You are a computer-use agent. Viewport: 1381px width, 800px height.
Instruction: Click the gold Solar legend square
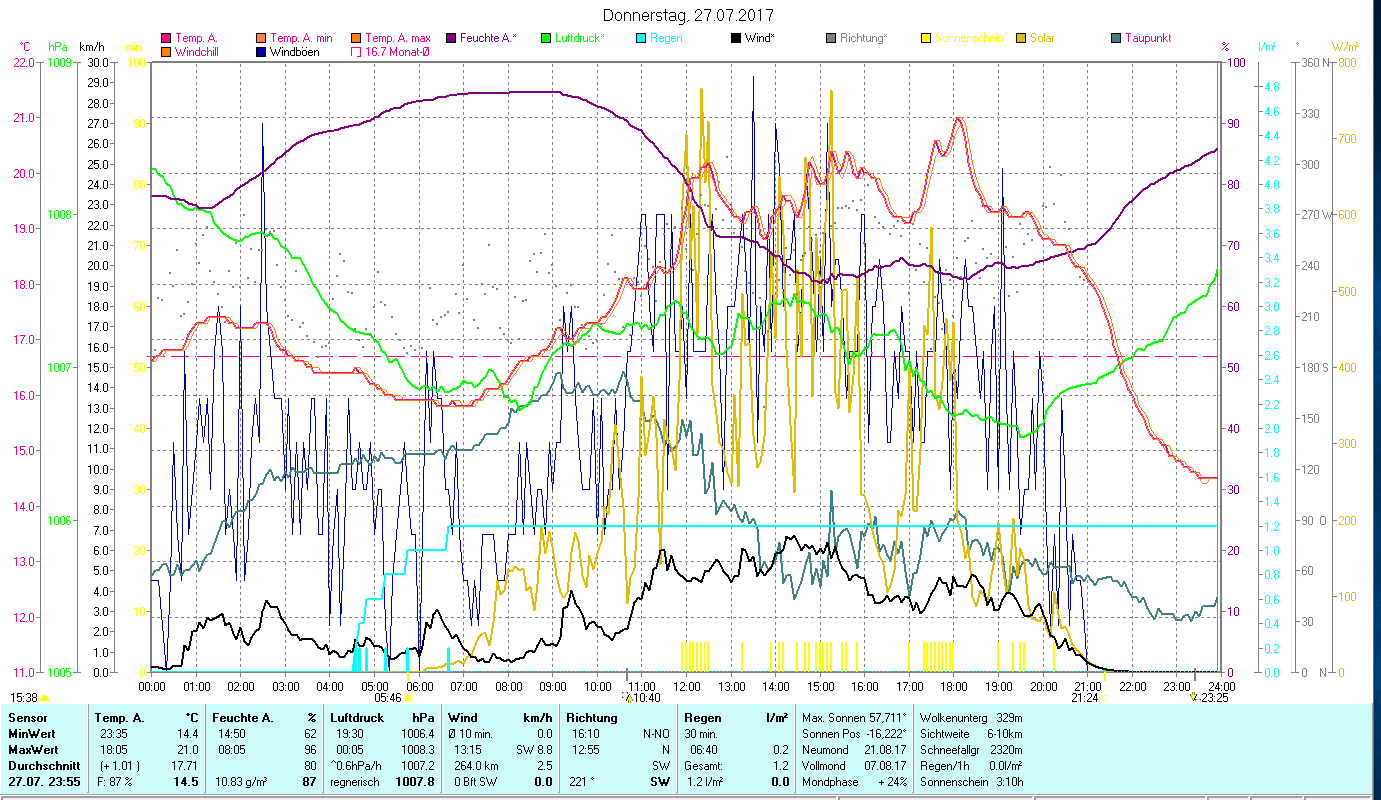coord(1021,38)
